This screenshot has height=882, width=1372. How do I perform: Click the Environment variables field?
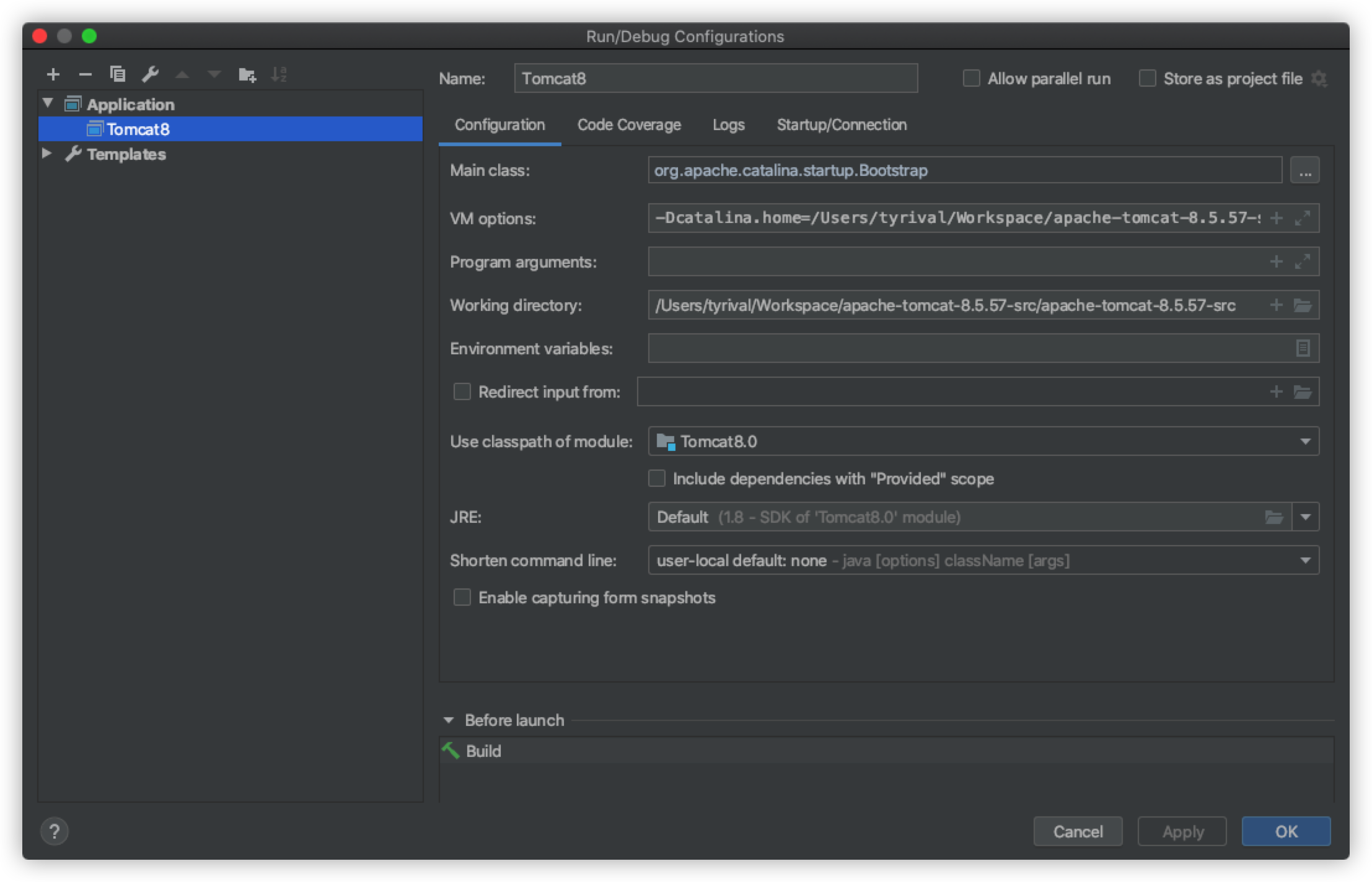click(x=983, y=348)
